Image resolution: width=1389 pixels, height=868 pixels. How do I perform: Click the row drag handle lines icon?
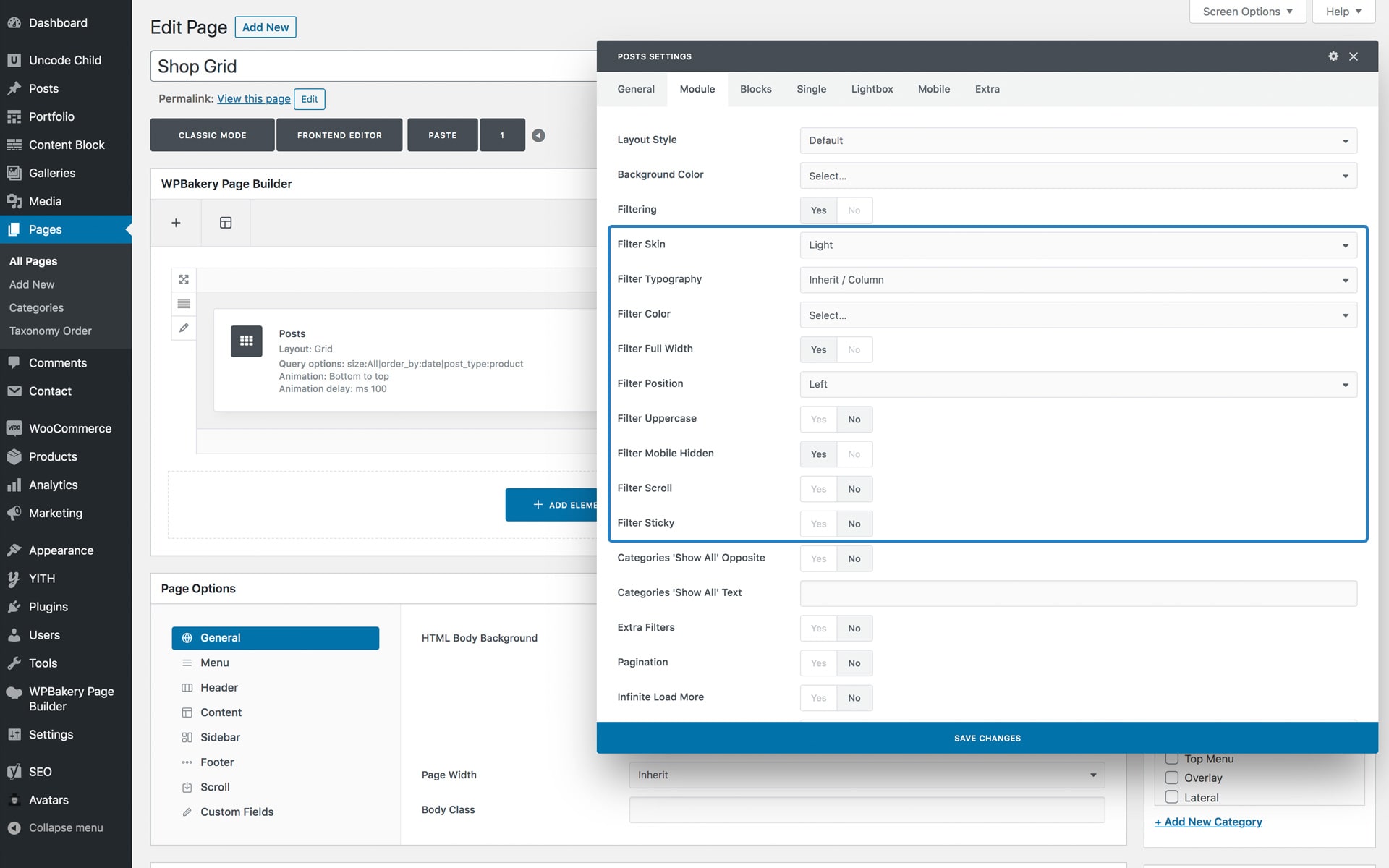(x=184, y=304)
